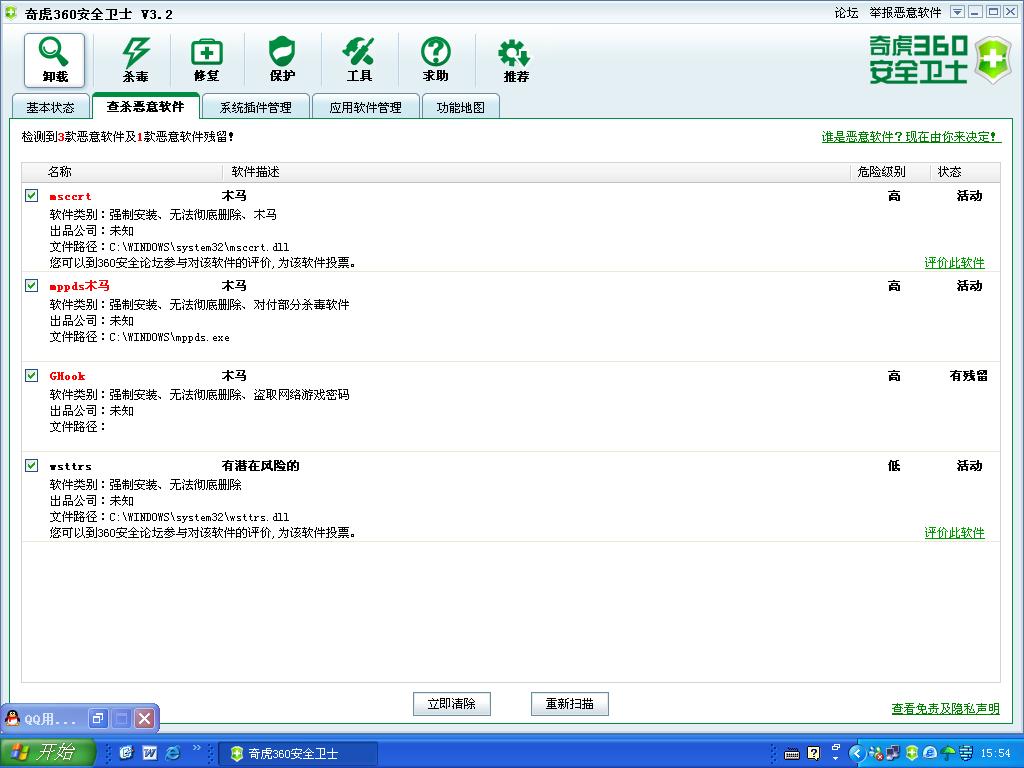This screenshot has height=768, width=1024.
Task: Switch to the 系统插件管理 tab
Action: coord(255,107)
